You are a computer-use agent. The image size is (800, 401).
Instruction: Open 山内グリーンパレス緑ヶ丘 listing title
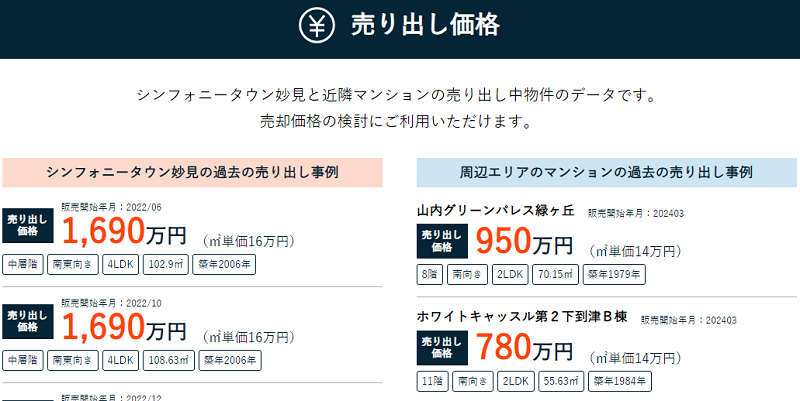click(495, 211)
